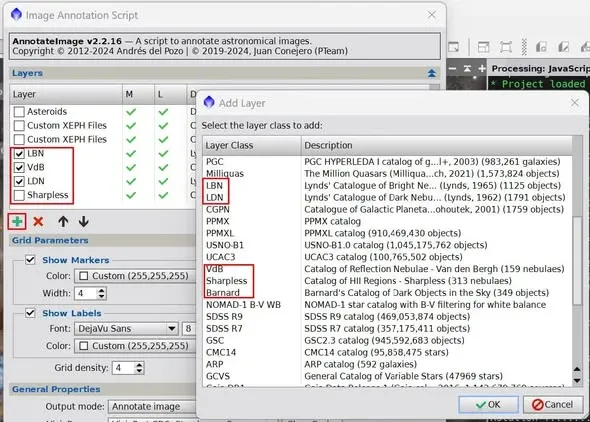Image resolution: width=590 pixels, height=422 pixels.
Task: Add a new layer with the green plus icon
Action: pos(17,222)
